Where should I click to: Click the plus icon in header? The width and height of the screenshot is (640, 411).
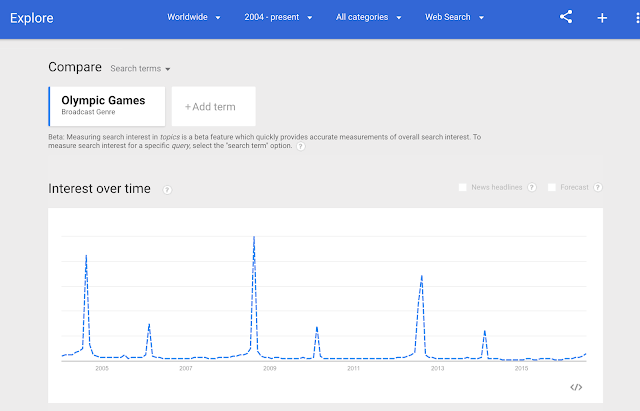602,18
